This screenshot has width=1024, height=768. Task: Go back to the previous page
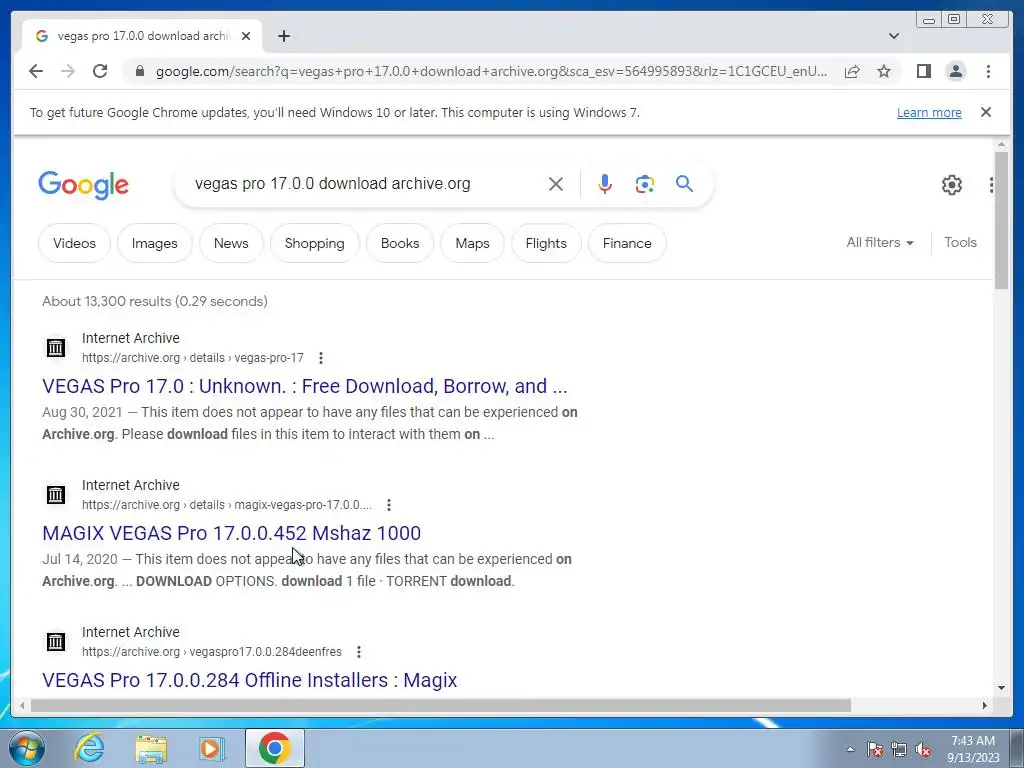[36, 71]
